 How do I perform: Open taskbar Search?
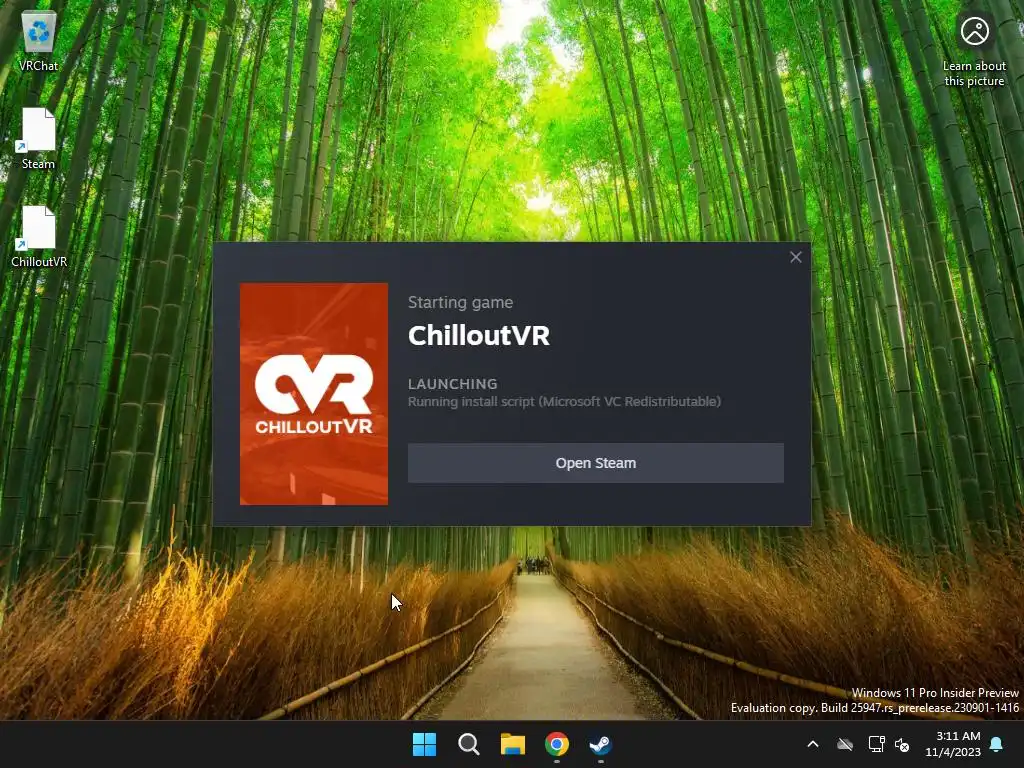tap(468, 744)
